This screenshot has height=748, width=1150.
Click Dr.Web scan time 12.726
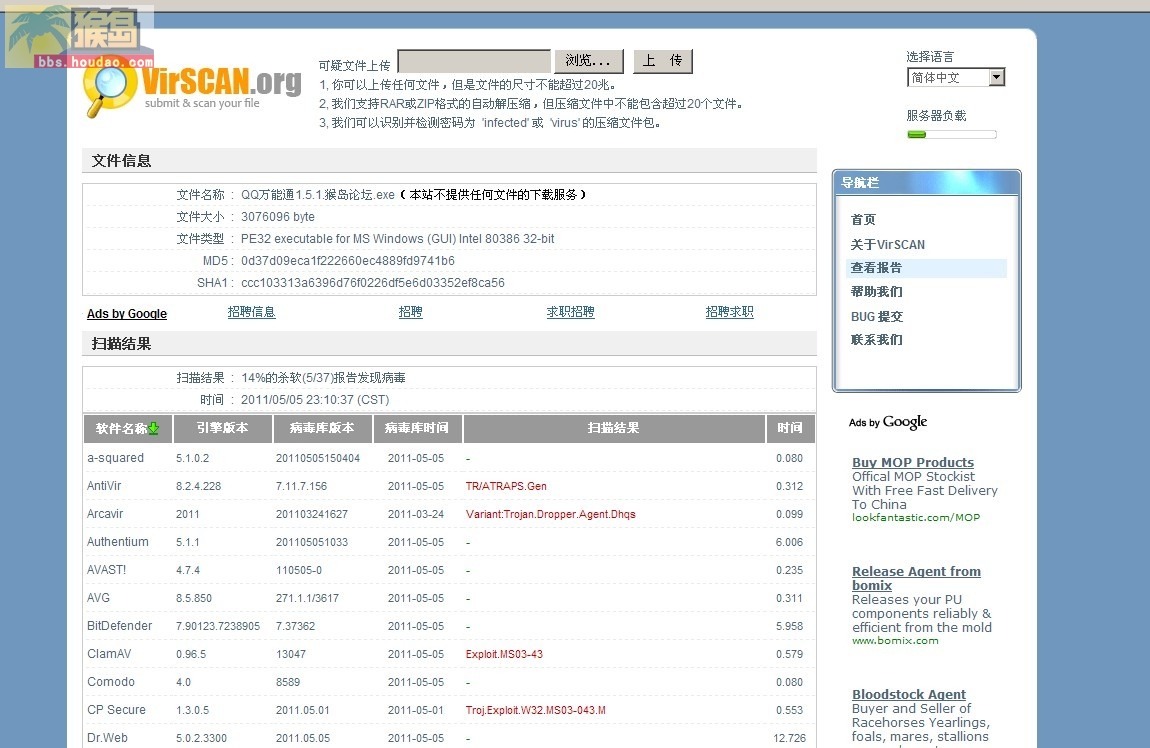click(x=789, y=738)
